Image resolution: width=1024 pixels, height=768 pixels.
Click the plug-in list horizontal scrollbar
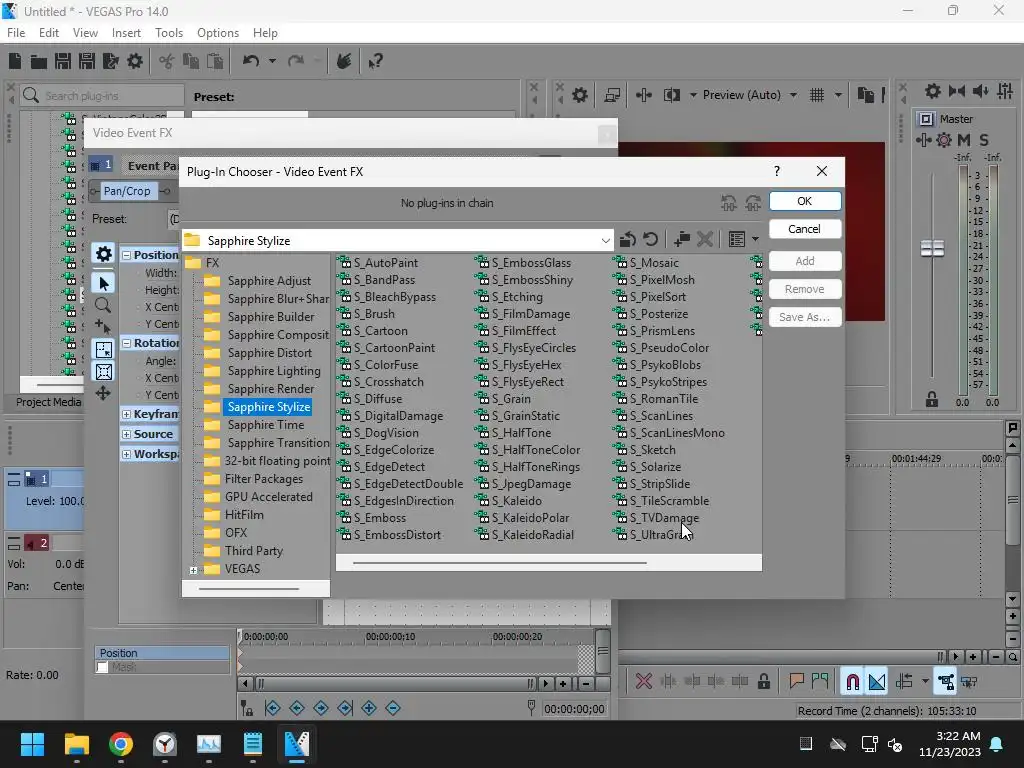pos(500,562)
